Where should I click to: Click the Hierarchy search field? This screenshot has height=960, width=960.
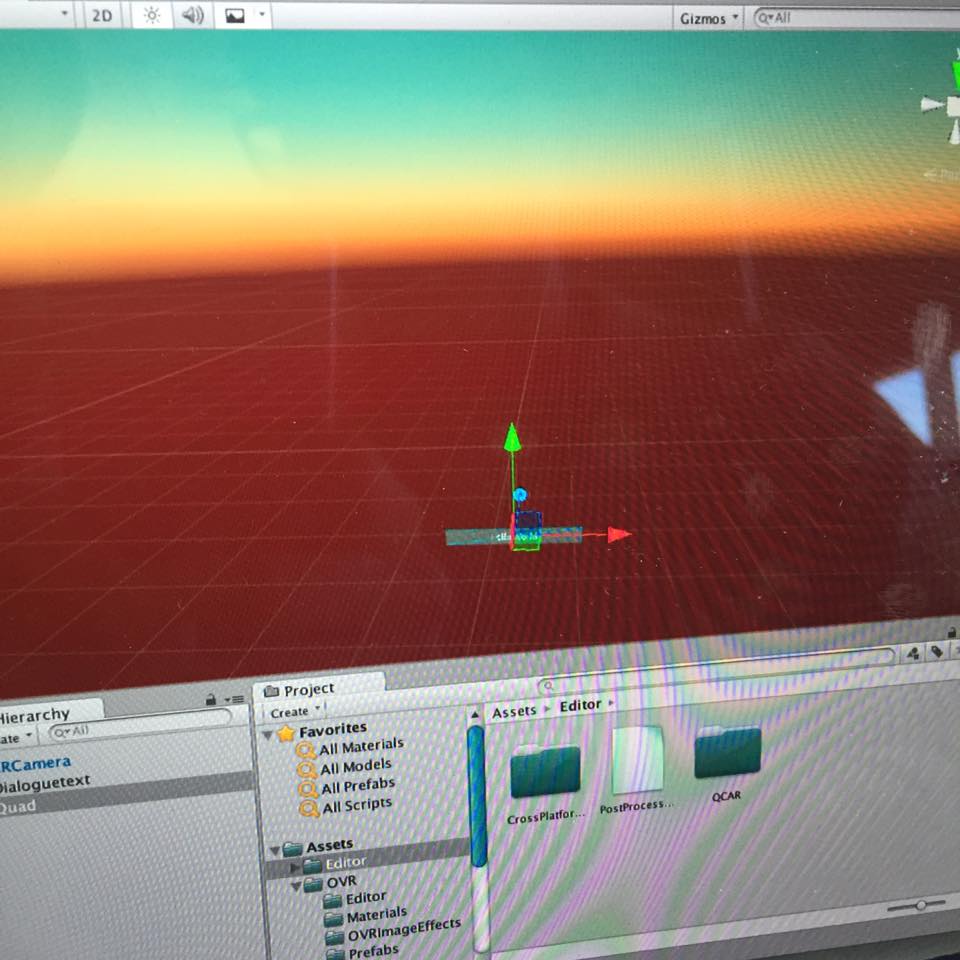[x=141, y=726]
